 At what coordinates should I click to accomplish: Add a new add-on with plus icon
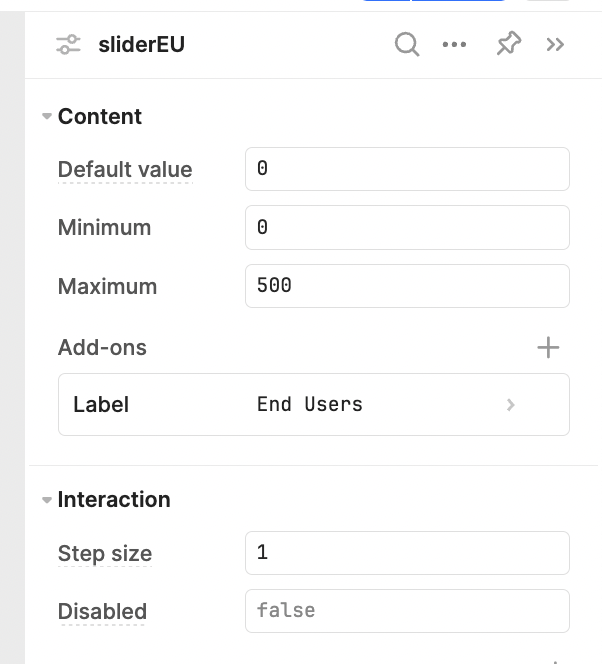[x=548, y=348]
